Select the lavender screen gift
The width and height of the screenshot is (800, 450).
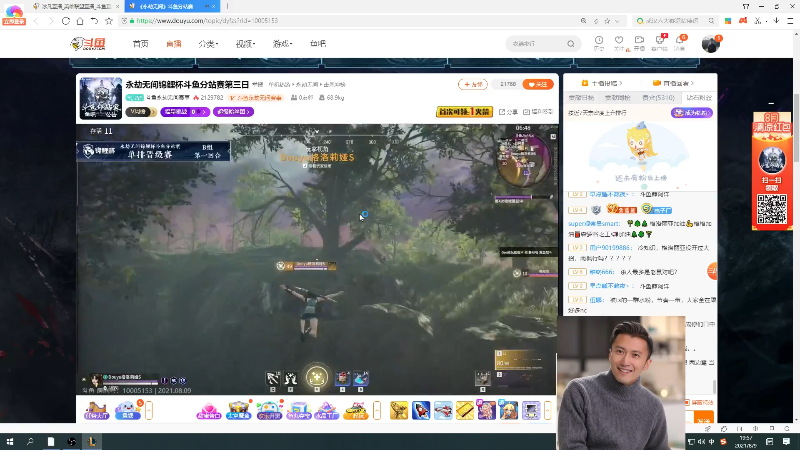pyautogui.click(x=531, y=410)
